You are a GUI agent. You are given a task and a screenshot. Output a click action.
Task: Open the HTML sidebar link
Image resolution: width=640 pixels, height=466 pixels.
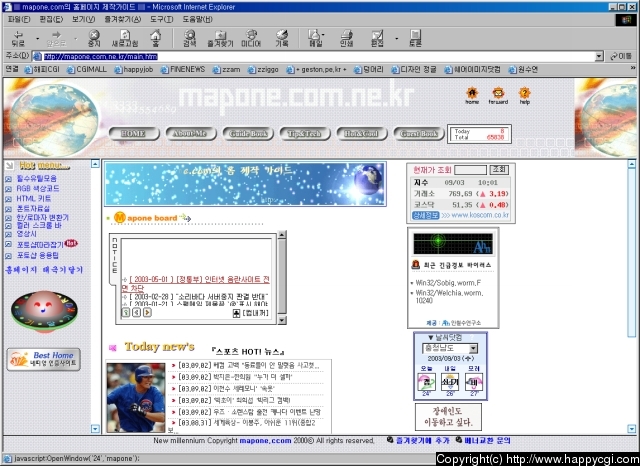point(33,199)
